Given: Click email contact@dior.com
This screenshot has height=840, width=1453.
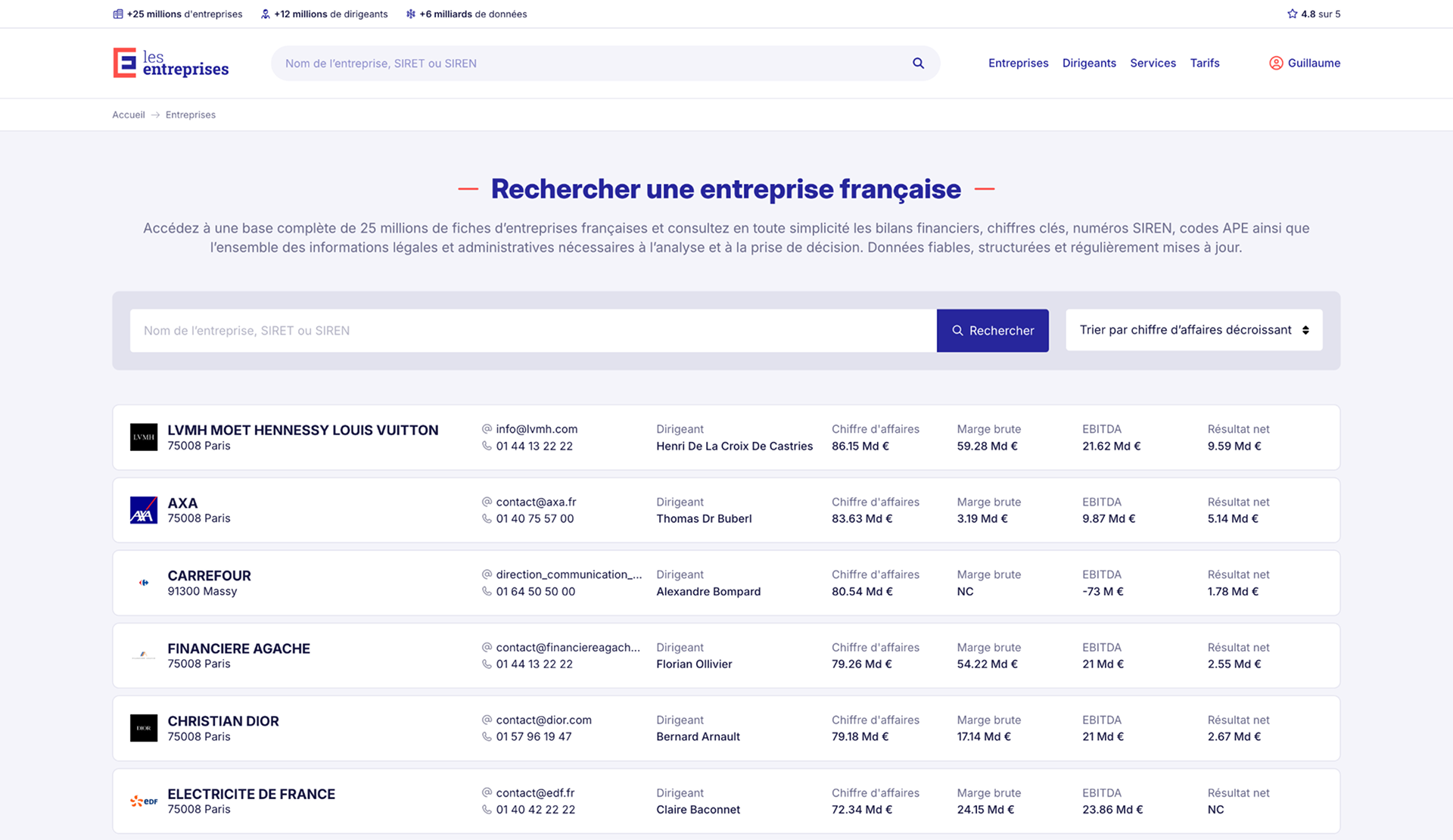Looking at the screenshot, I should [543, 720].
